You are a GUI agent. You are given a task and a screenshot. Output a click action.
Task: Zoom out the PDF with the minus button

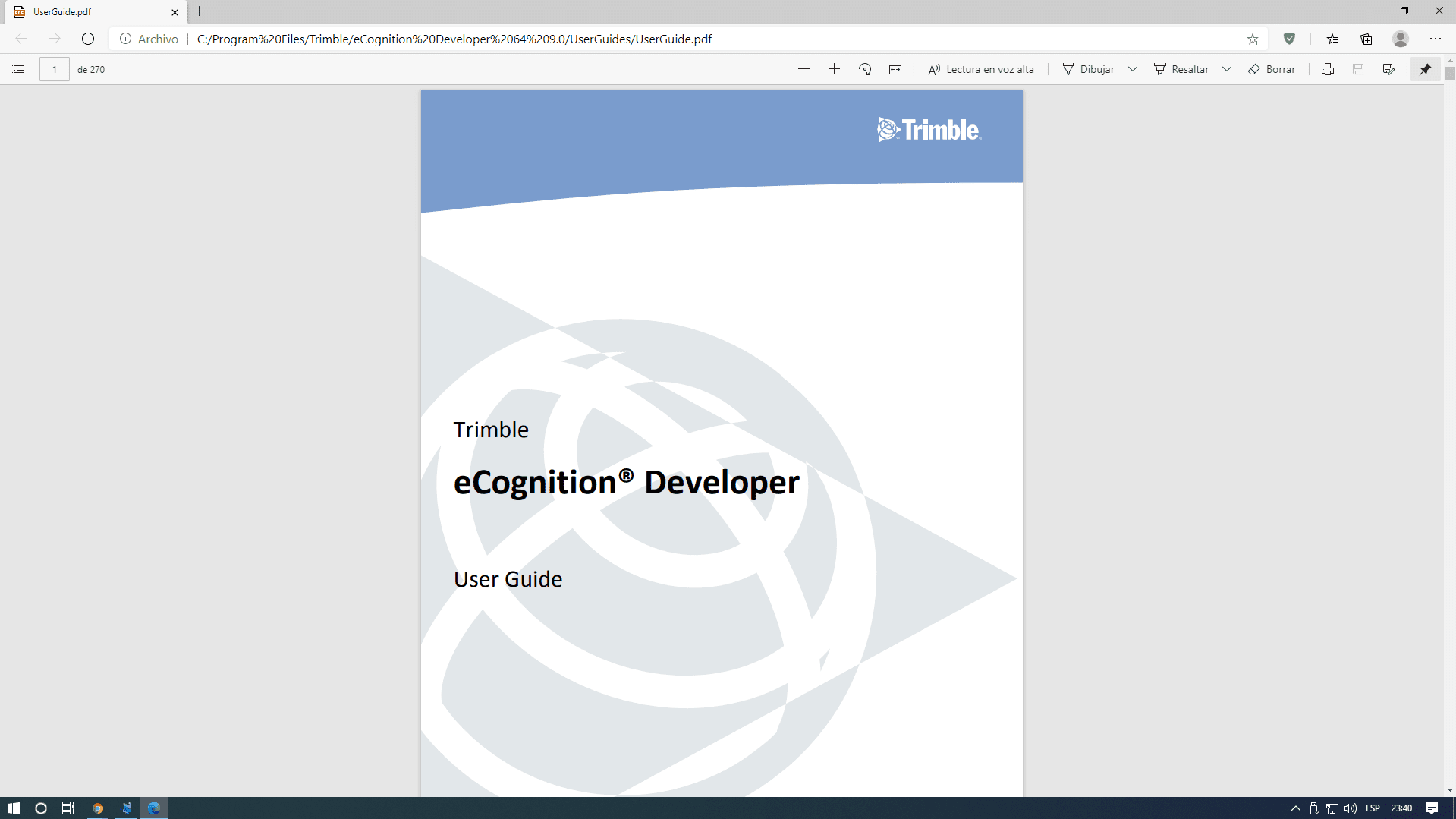point(803,69)
